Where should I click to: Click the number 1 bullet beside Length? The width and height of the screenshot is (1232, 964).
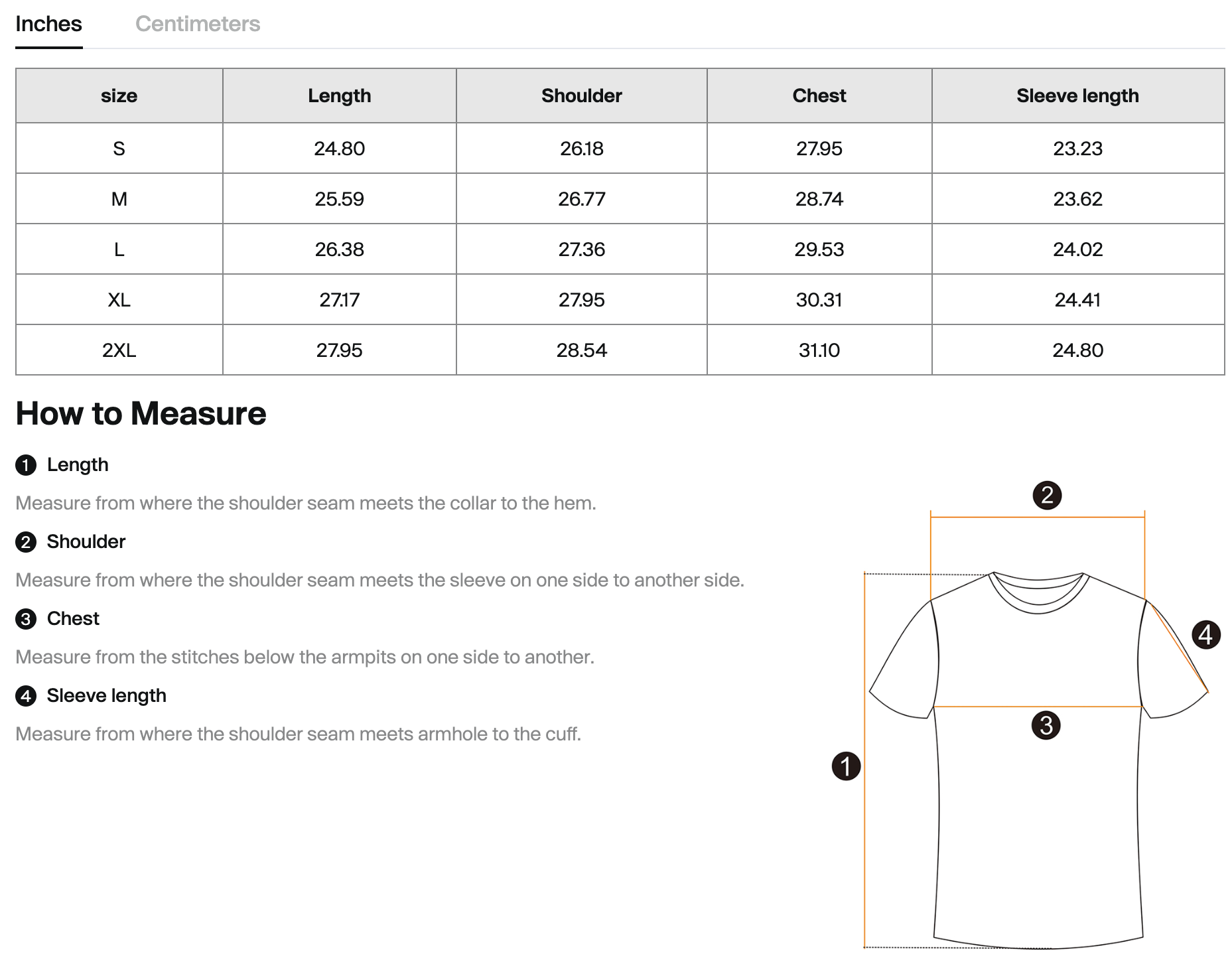coord(26,465)
